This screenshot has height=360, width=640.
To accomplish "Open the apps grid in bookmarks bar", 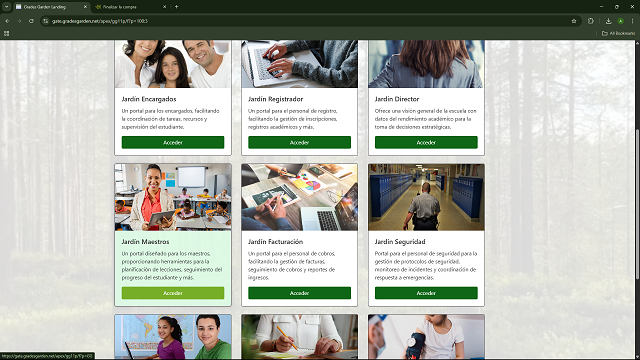I will pos(7,33).
